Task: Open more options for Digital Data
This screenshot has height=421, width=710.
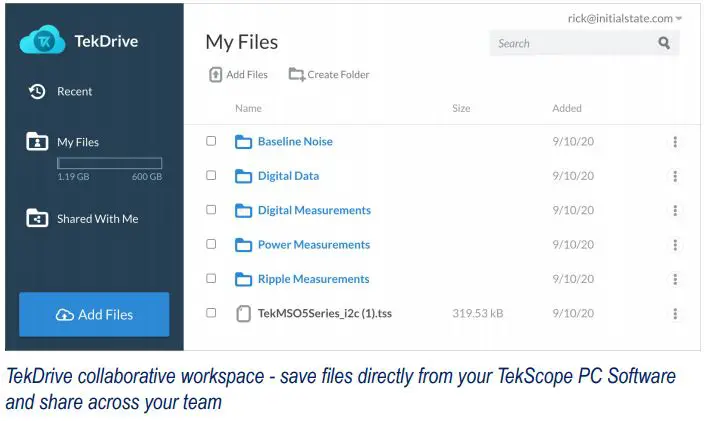Action: [x=675, y=176]
